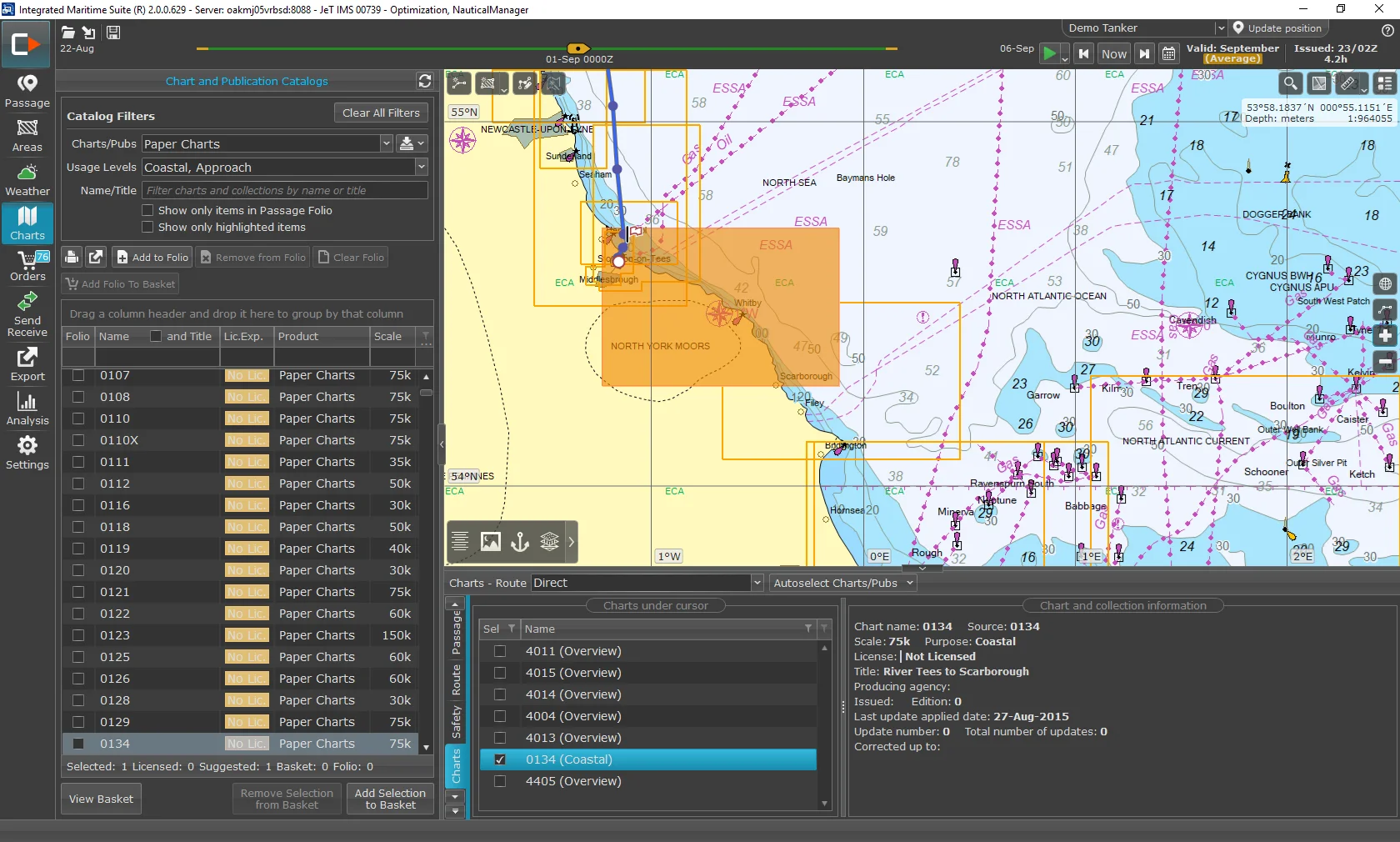1400x842 pixels.
Task: Click the globe icon on the chart edge
Action: point(1386,283)
